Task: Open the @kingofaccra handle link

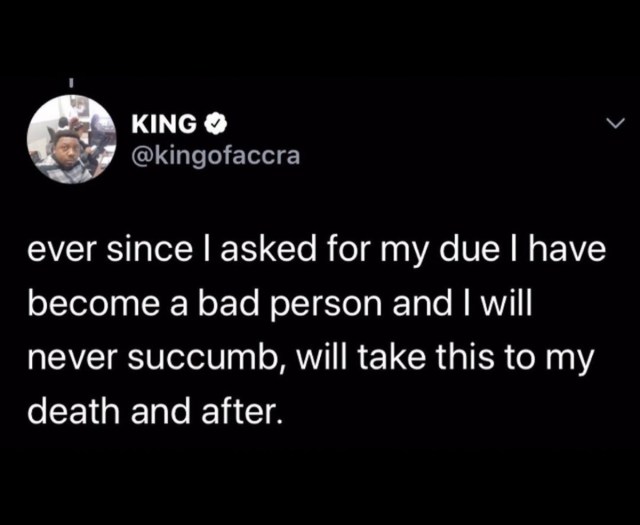Action: [x=216, y=155]
